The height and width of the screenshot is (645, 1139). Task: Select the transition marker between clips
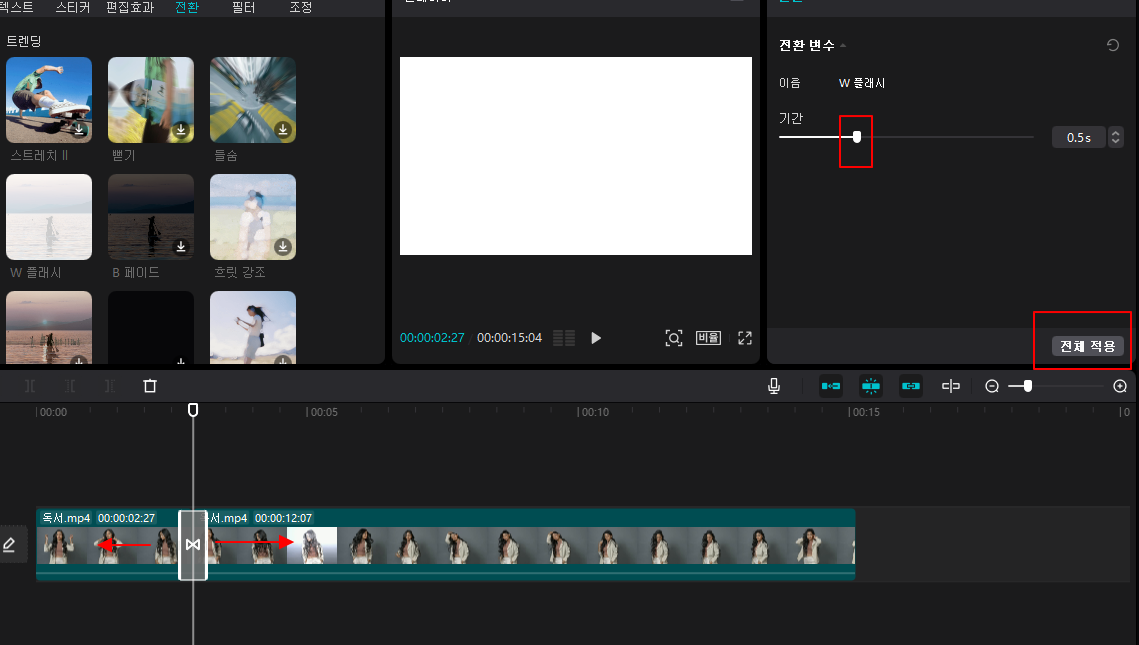pyautogui.click(x=193, y=545)
